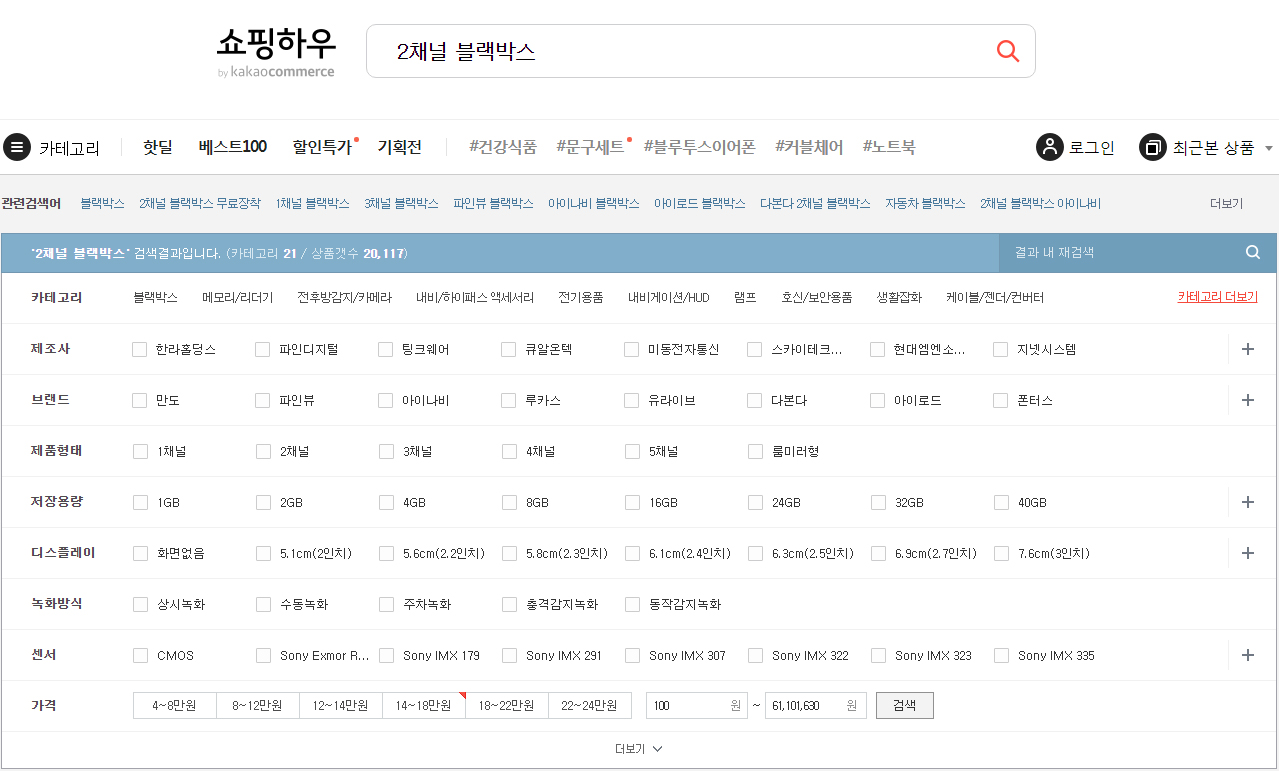Expand the 센서 row plus icon
The height and width of the screenshot is (771, 1279).
point(1247,655)
